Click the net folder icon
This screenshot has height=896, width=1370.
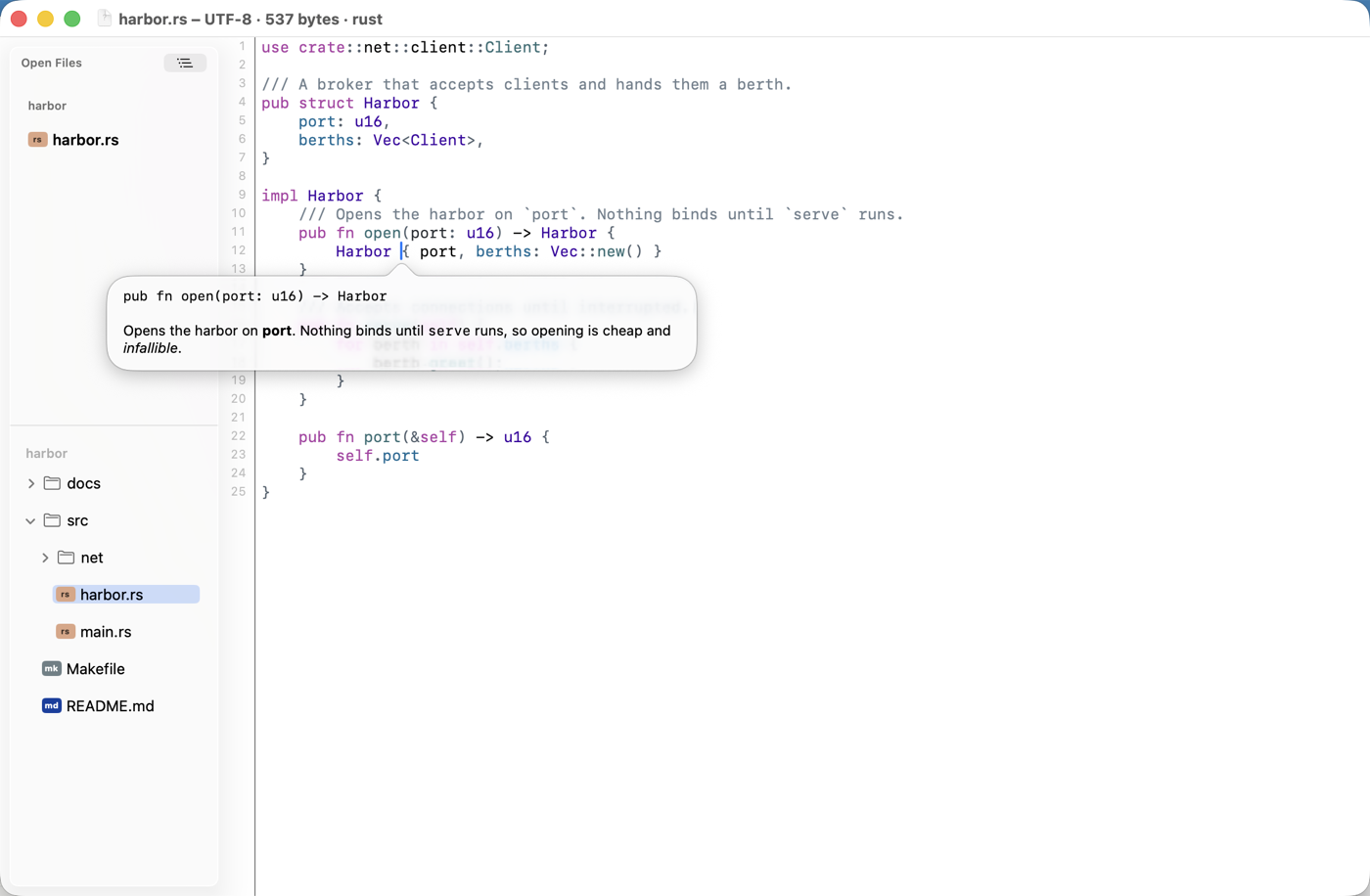[x=66, y=558]
